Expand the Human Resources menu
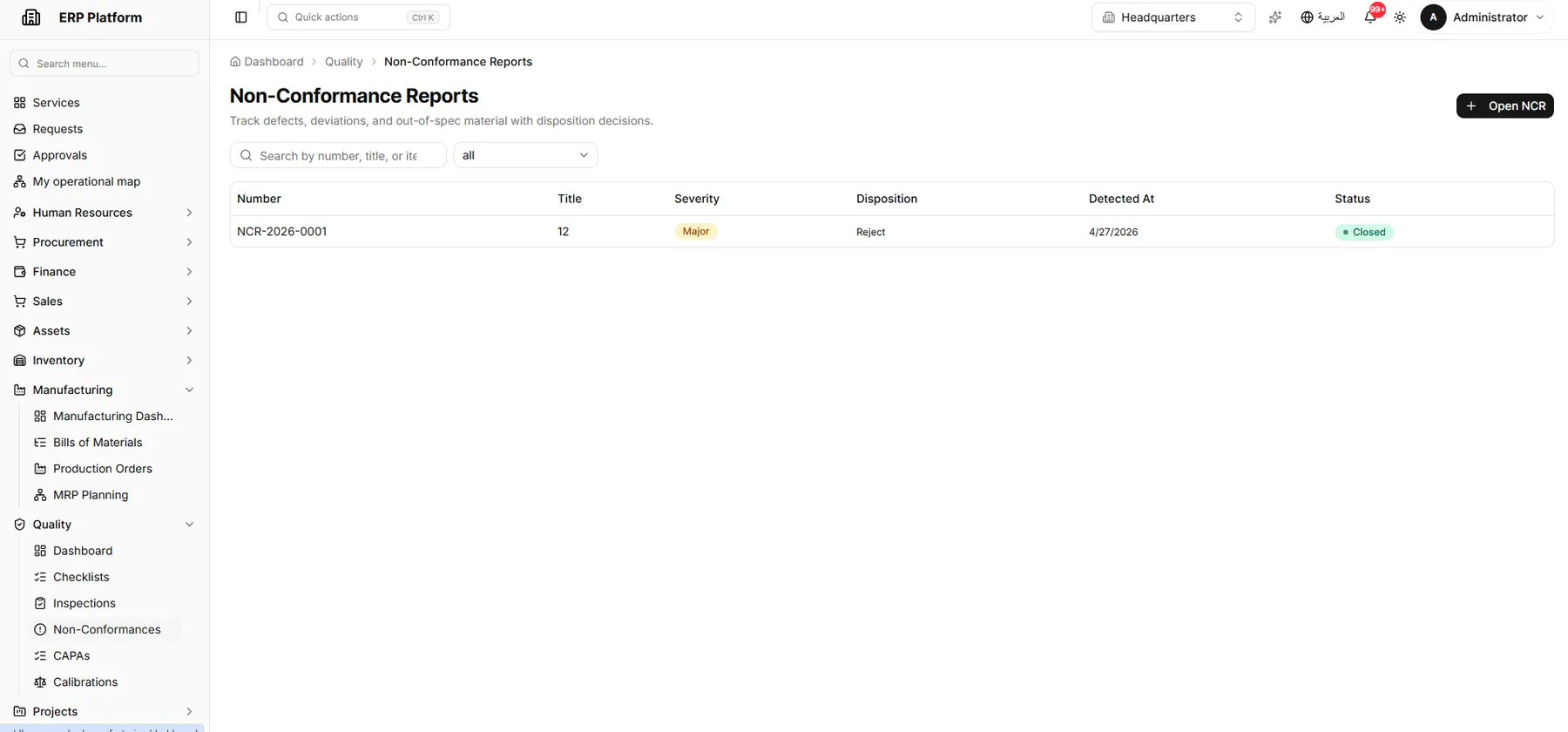The width and height of the screenshot is (1568, 732). point(105,213)
